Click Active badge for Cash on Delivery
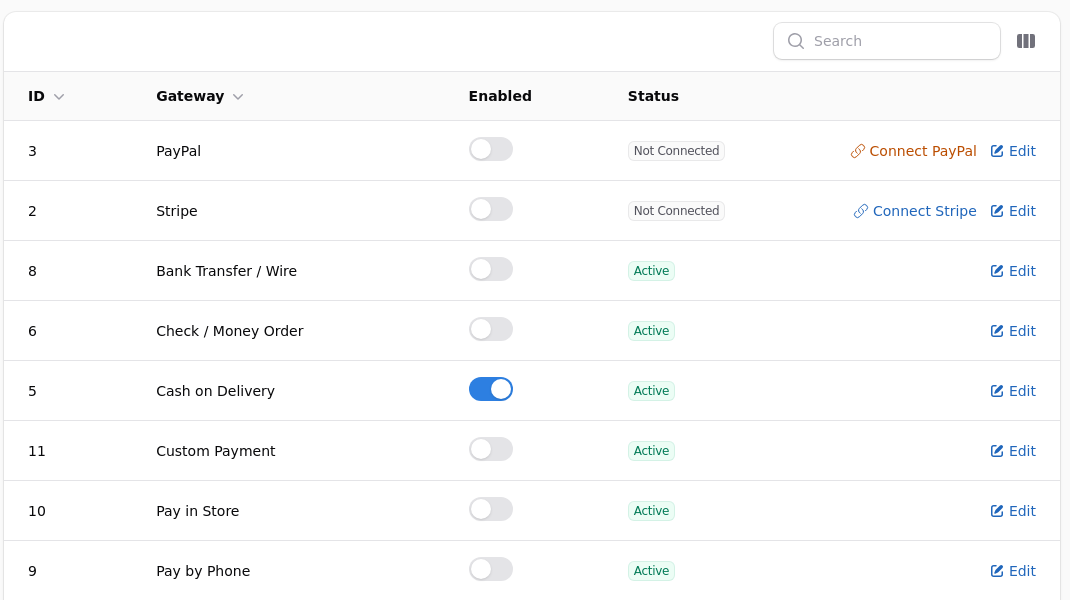 pyautogui.click(x=651, y=391)
